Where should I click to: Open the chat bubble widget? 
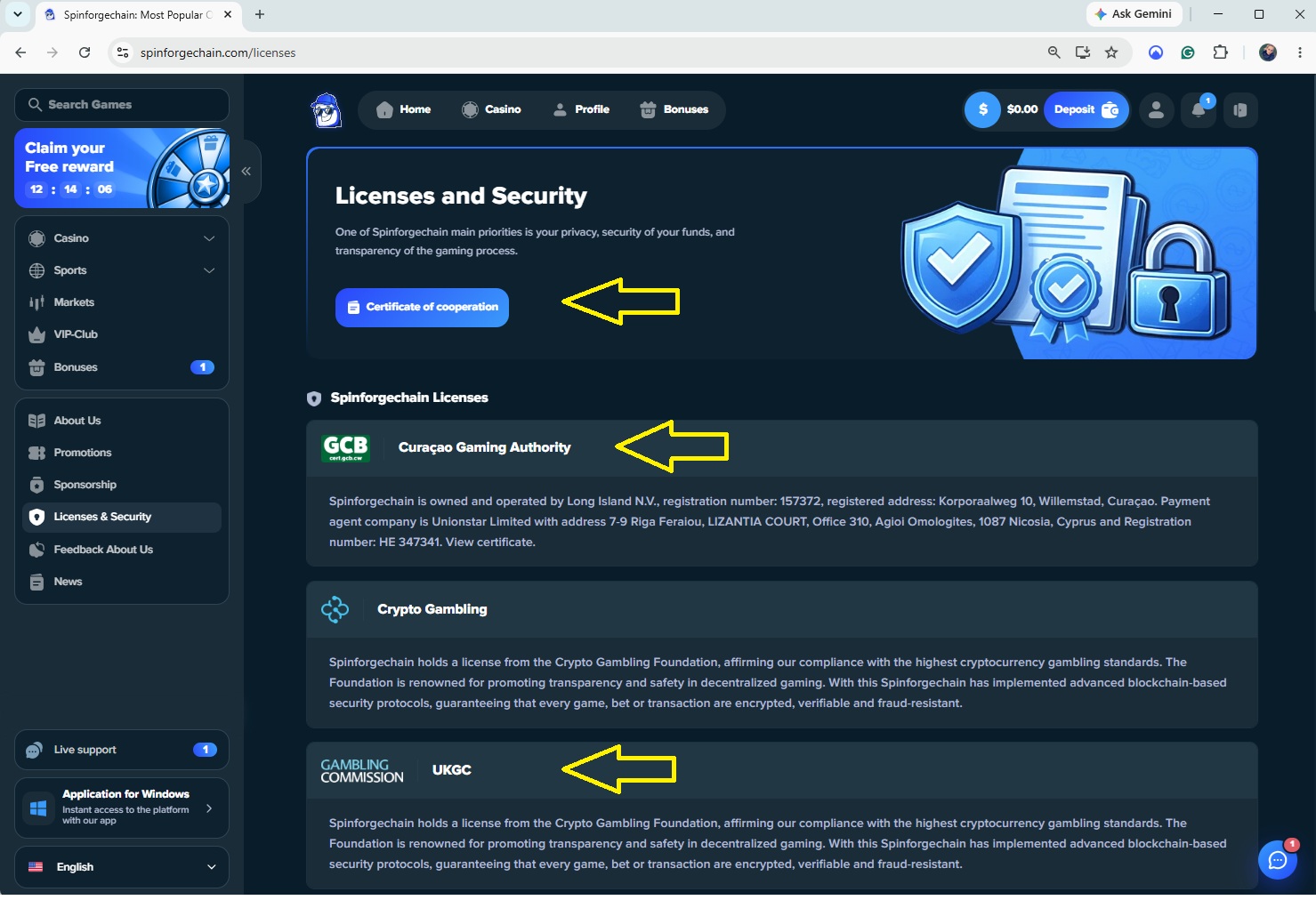1278,859
